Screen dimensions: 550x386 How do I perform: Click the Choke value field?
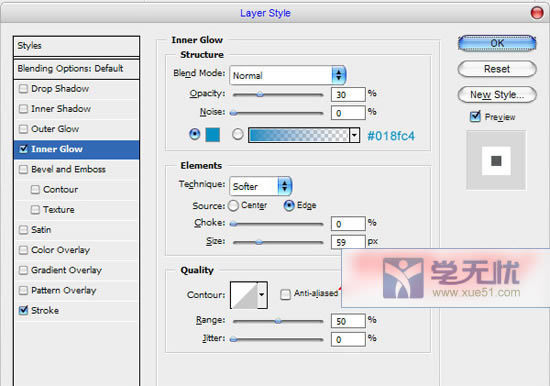[348, 224]
